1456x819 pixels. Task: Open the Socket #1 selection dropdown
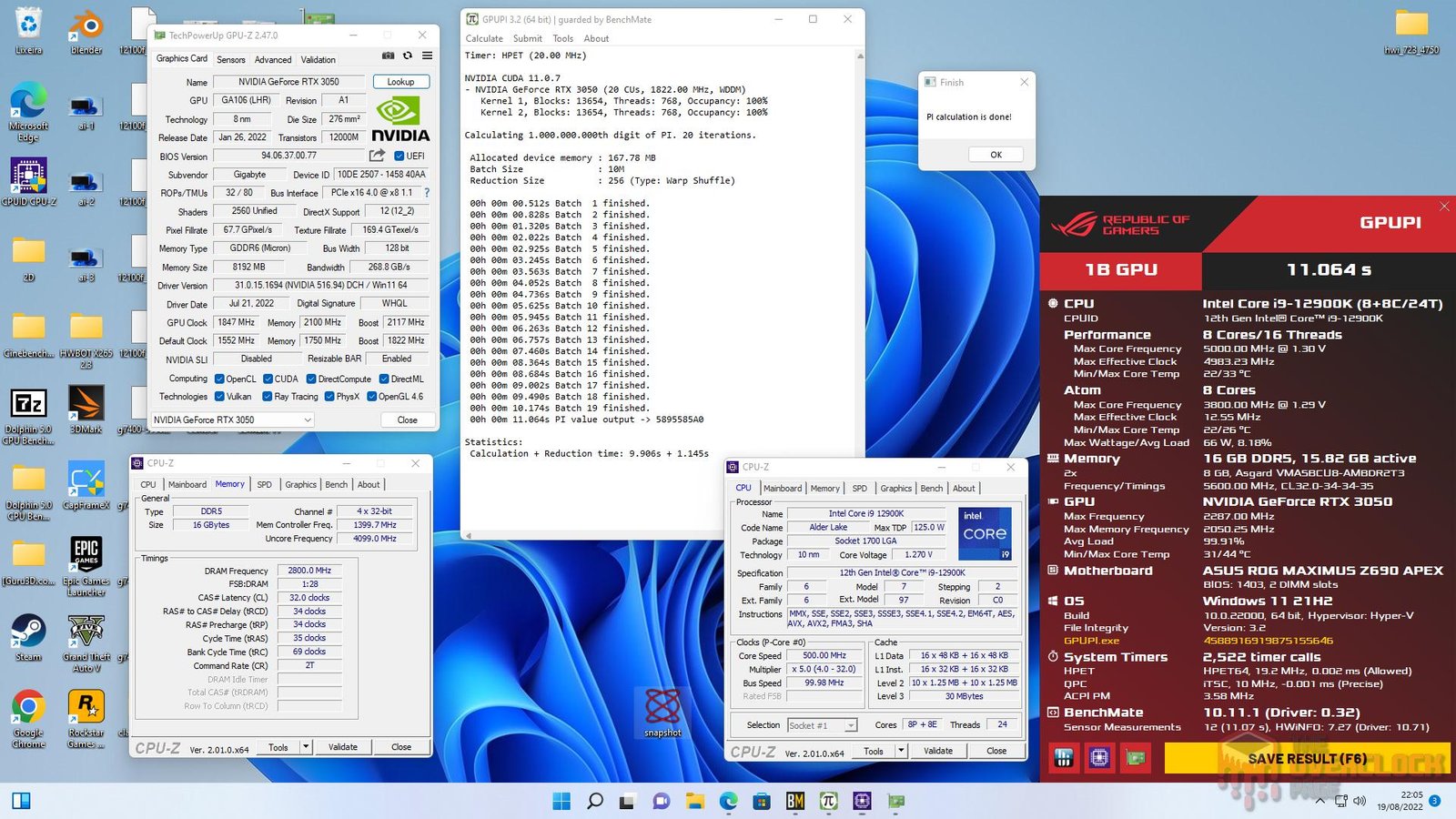coord(823,725)
